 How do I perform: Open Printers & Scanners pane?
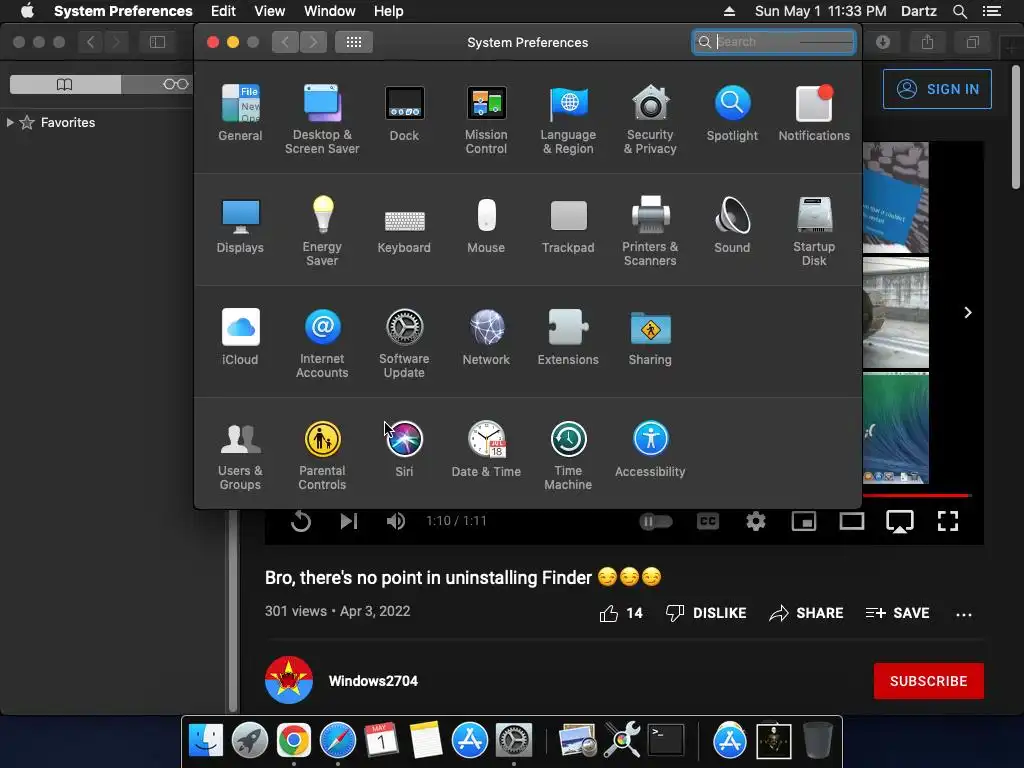pyautogui.click(x=650, y=231)
